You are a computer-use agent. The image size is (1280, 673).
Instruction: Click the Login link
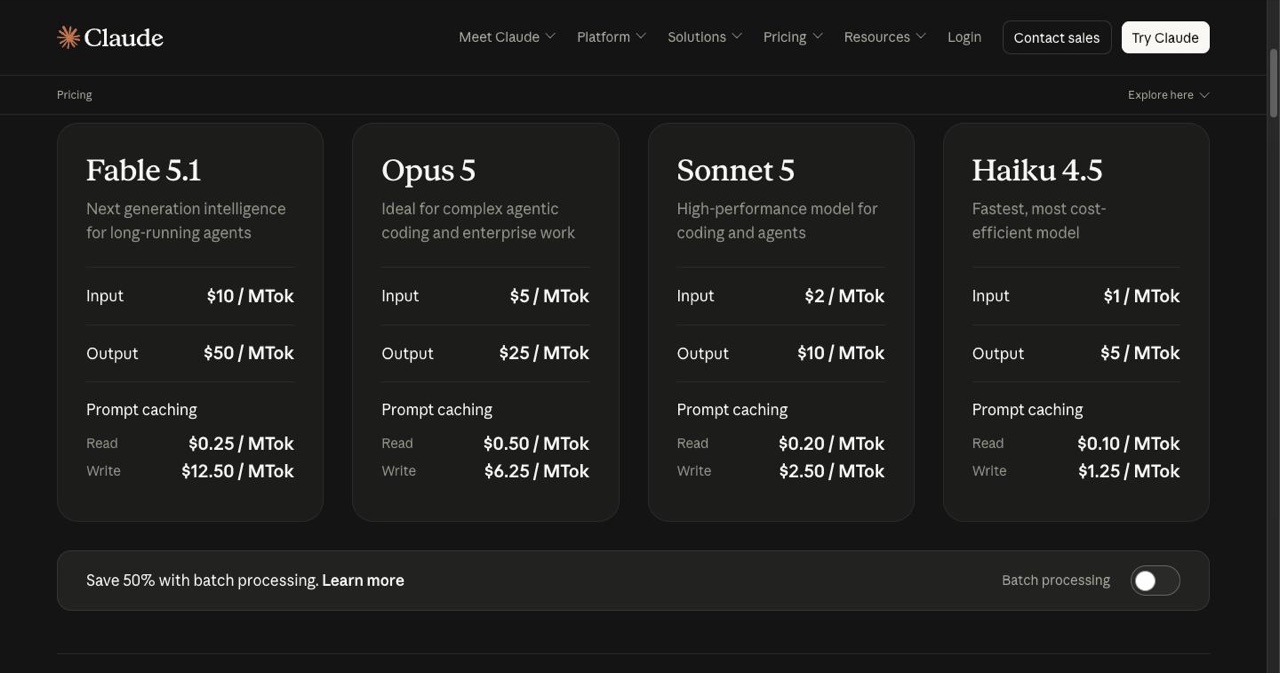(x=964, y=37)
